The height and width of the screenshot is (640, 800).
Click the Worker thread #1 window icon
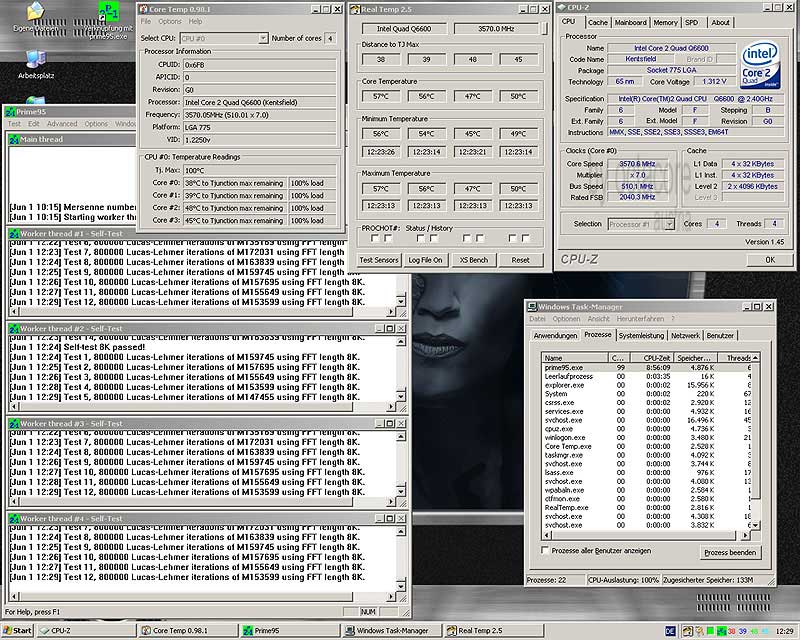(14, 234)
